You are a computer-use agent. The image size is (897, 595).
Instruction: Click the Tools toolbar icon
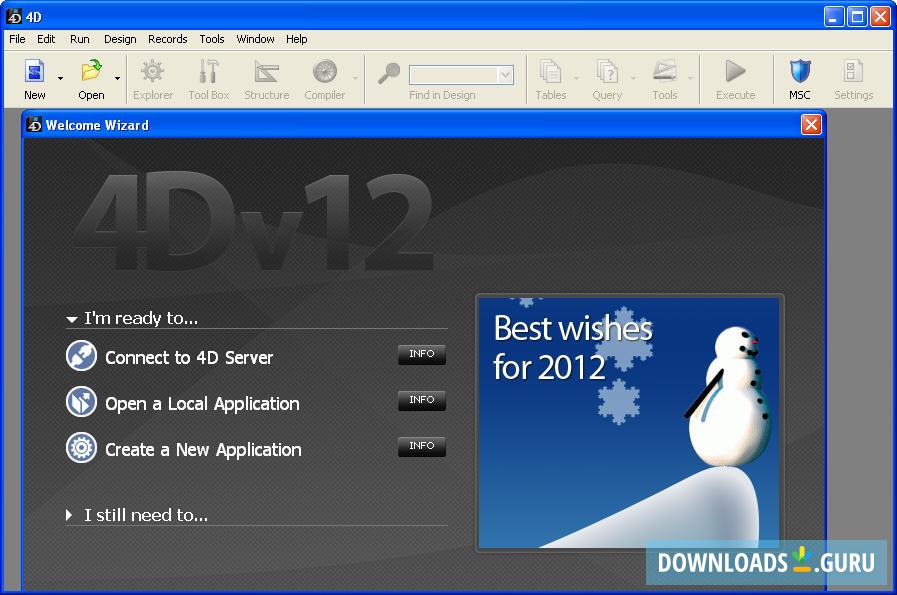pos(665,72)
